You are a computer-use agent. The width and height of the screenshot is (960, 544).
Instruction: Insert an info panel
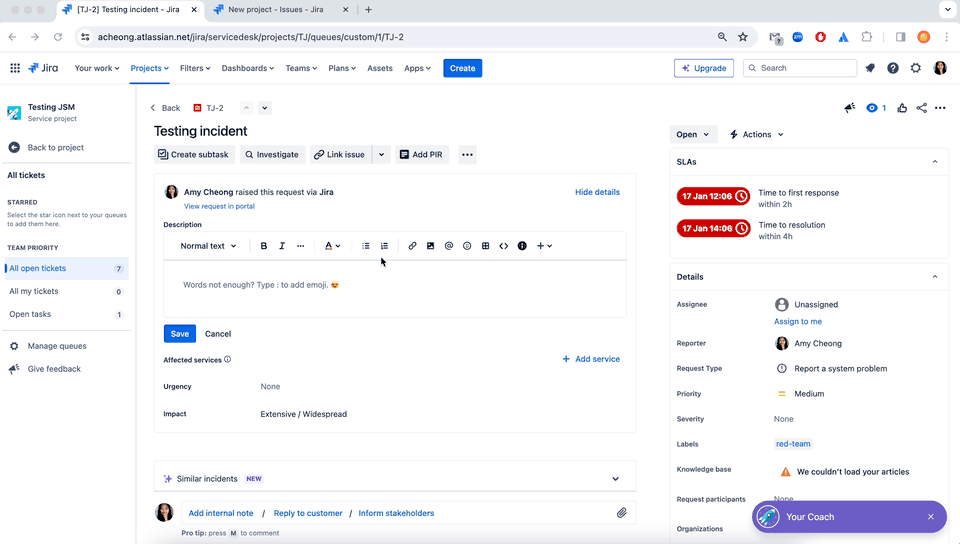pos(522,246)
